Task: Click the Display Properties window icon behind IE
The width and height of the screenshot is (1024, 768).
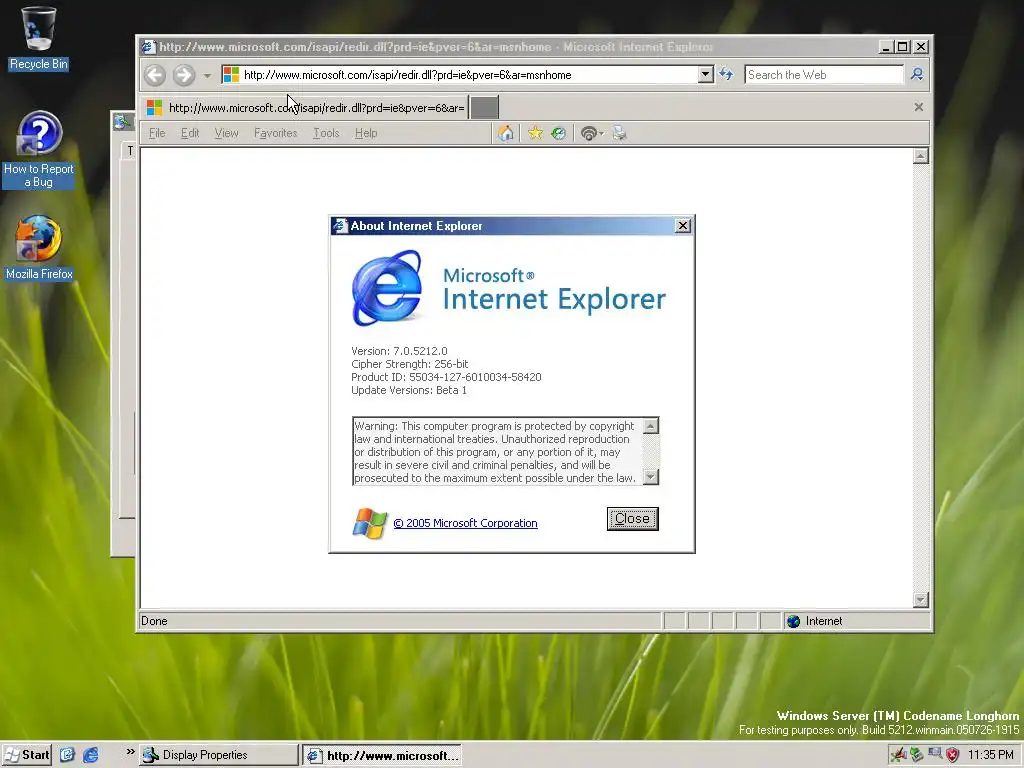Action: pos(121,121)
